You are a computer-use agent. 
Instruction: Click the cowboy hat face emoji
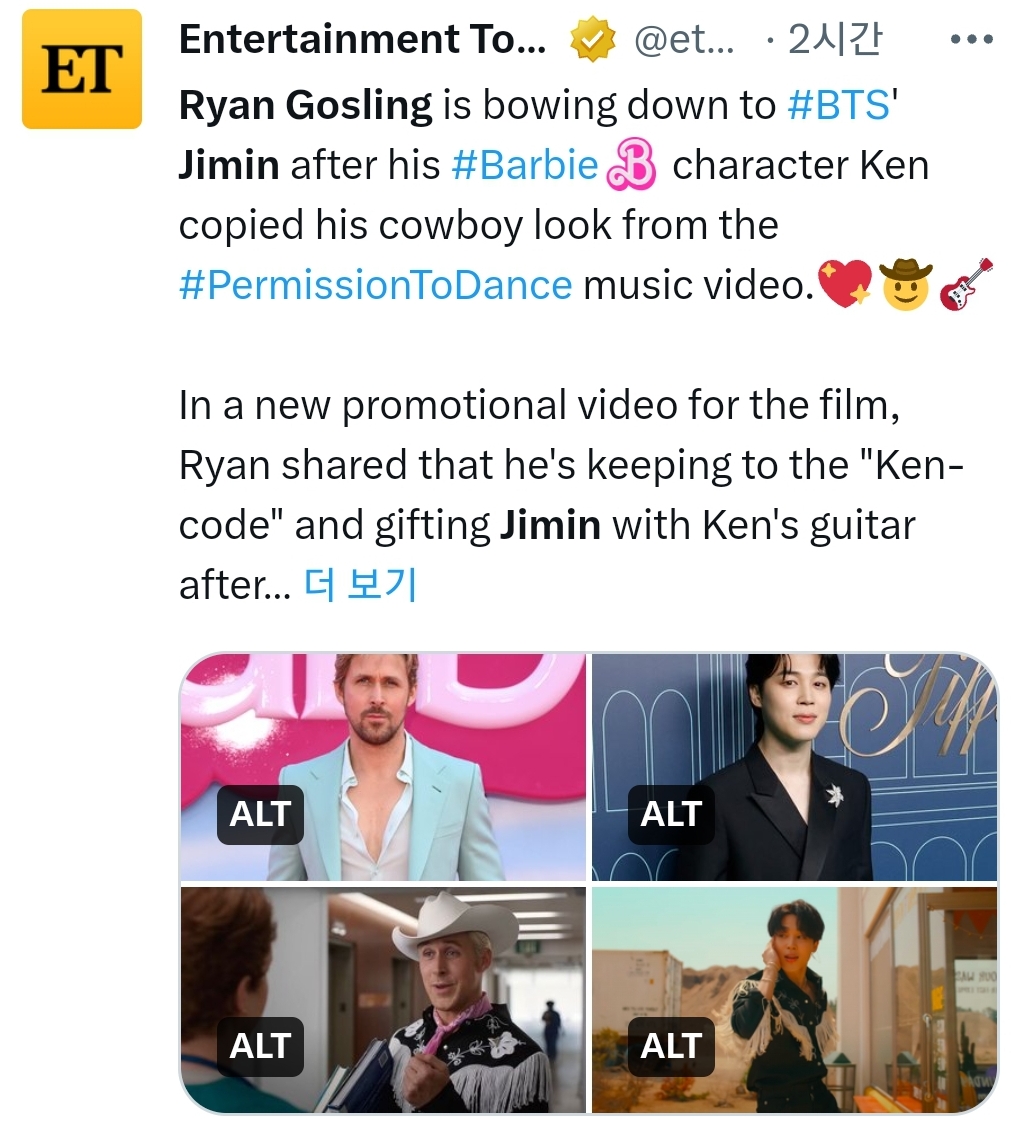coord(905,285)
